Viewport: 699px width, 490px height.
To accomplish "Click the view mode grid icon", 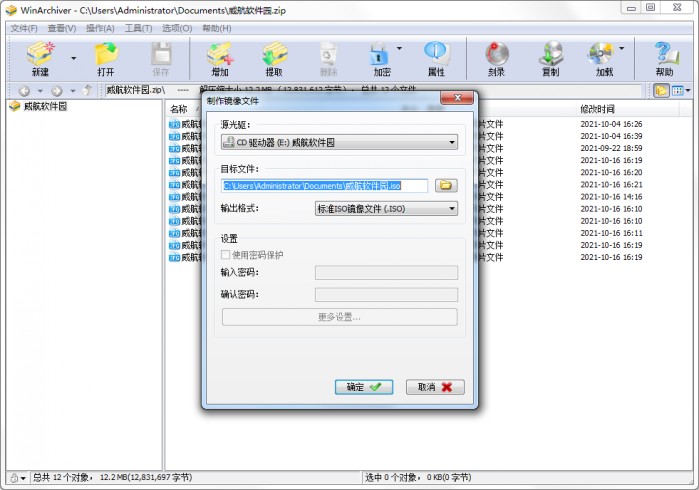I will (677, 91).
